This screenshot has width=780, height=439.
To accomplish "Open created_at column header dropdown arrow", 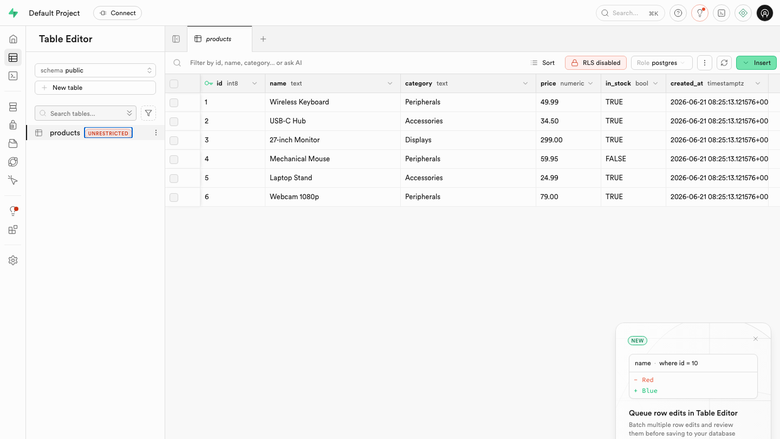I will coord(758,84).
